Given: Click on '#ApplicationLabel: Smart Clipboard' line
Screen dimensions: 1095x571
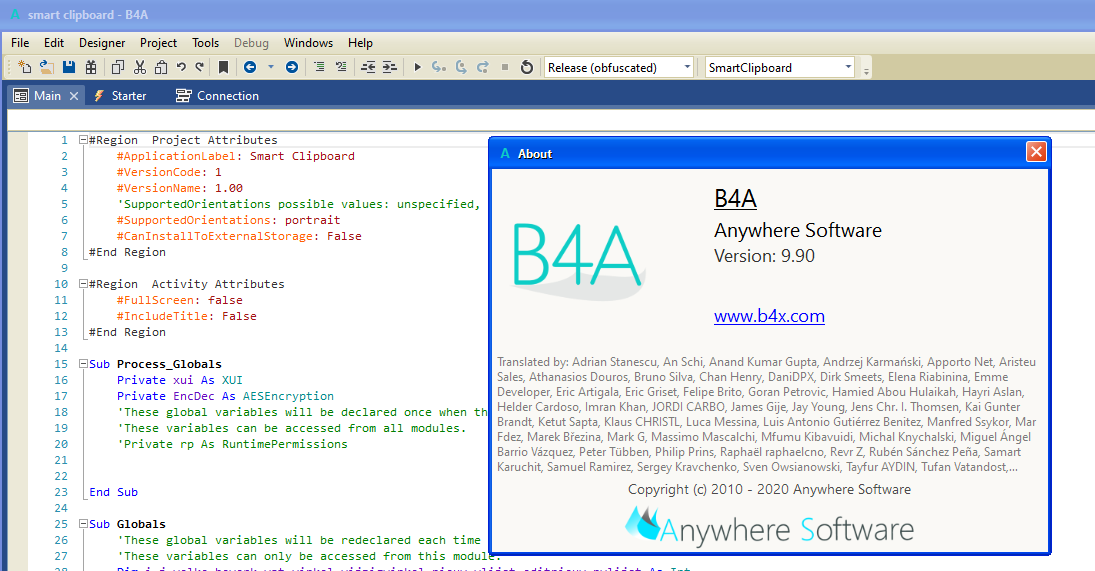Looking at the screenshot, I should [235, 156].
